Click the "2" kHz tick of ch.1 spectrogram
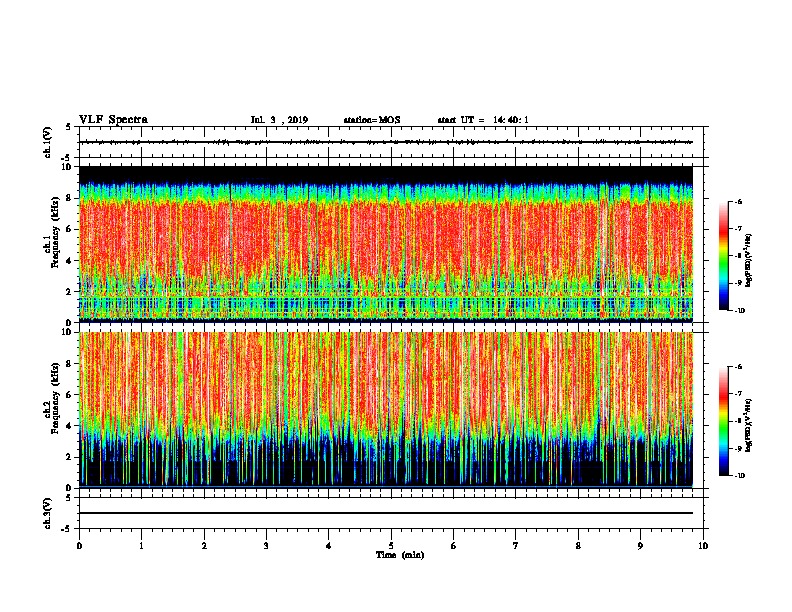Image resolution: width=792 pixels, height=612 pixels. coord(70,291)
